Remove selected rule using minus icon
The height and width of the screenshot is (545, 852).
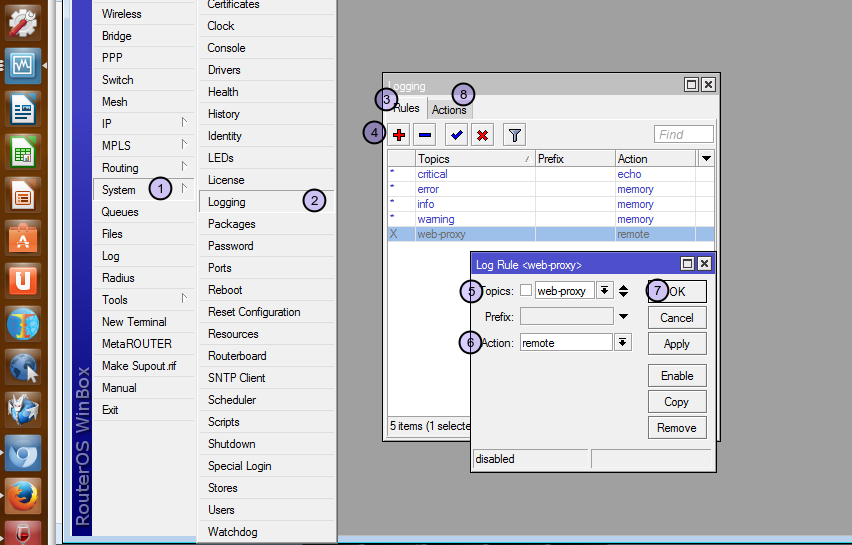424,135
